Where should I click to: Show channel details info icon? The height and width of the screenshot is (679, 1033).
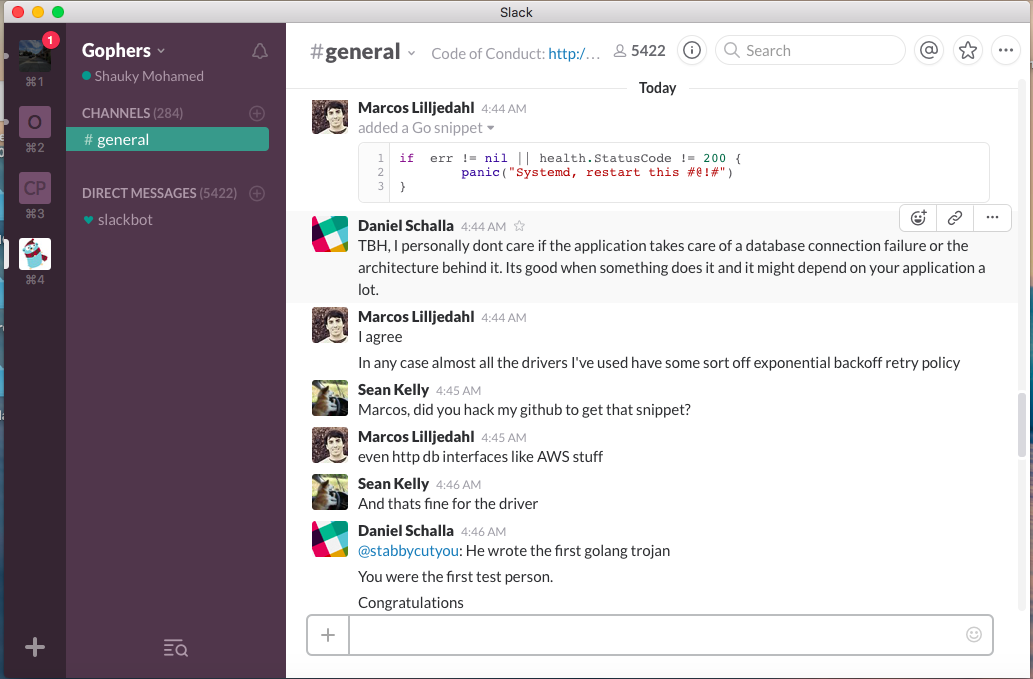(x=692, y=50)
